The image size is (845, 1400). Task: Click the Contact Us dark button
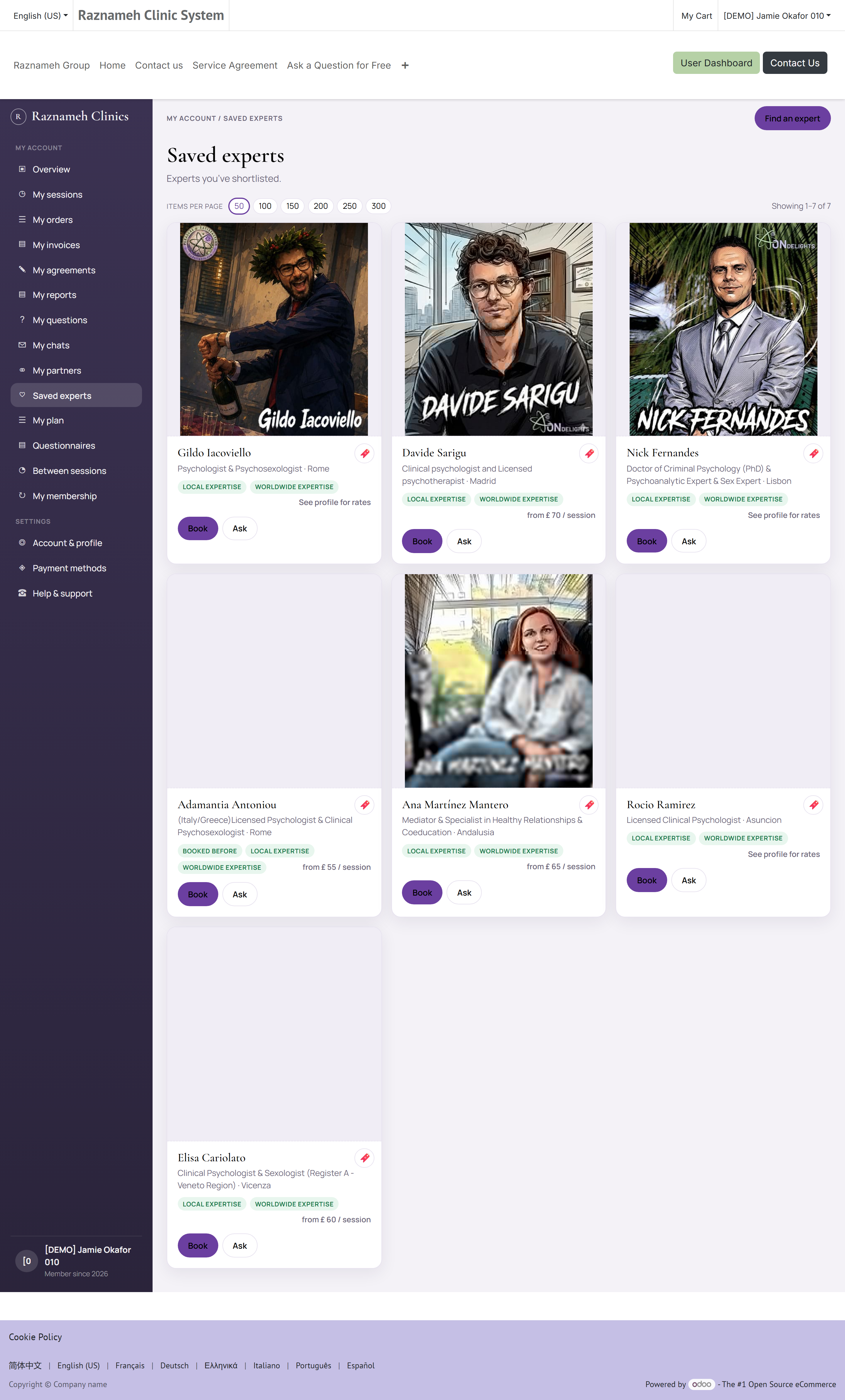tap(795, 63)
